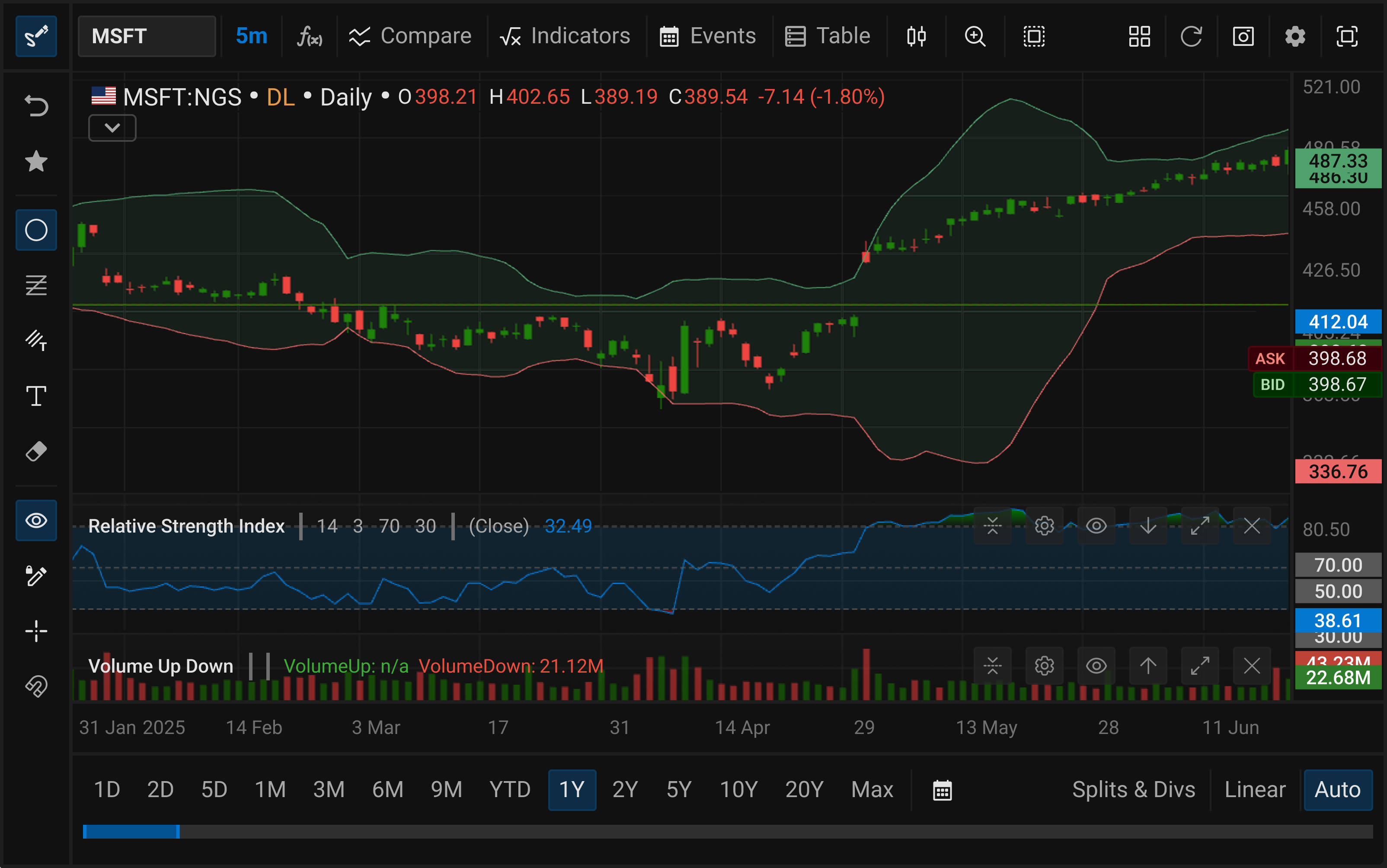Select the 2Y time range

click(625, 790)
